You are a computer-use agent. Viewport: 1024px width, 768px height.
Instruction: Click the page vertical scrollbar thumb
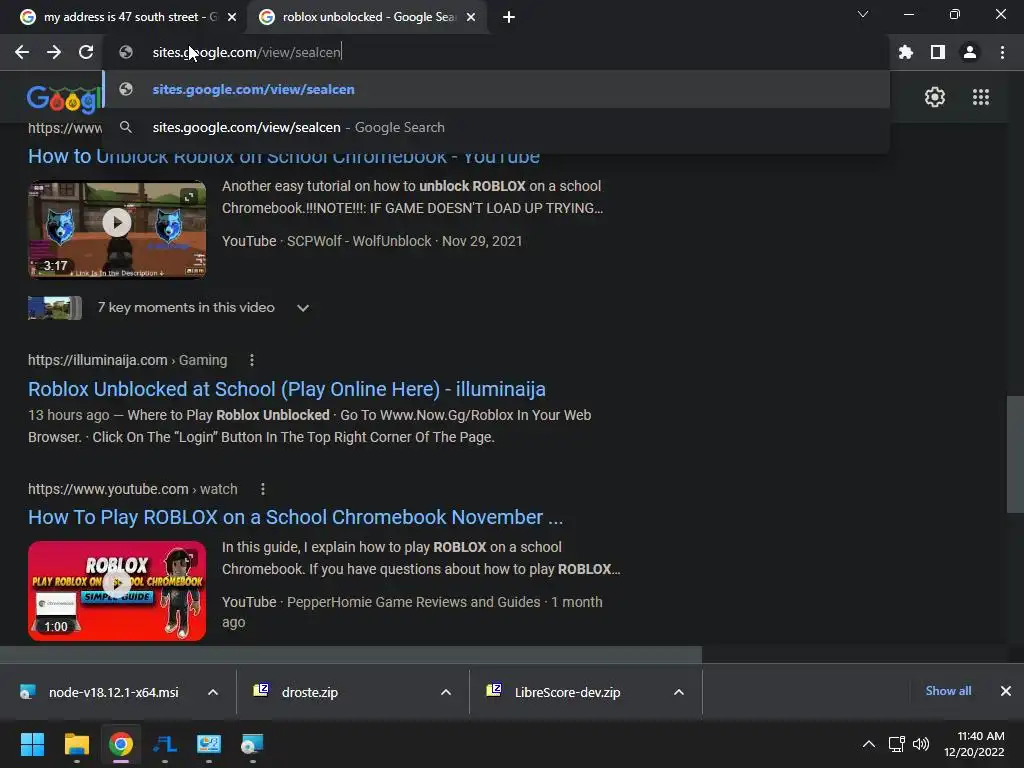tap(1015, 455)
